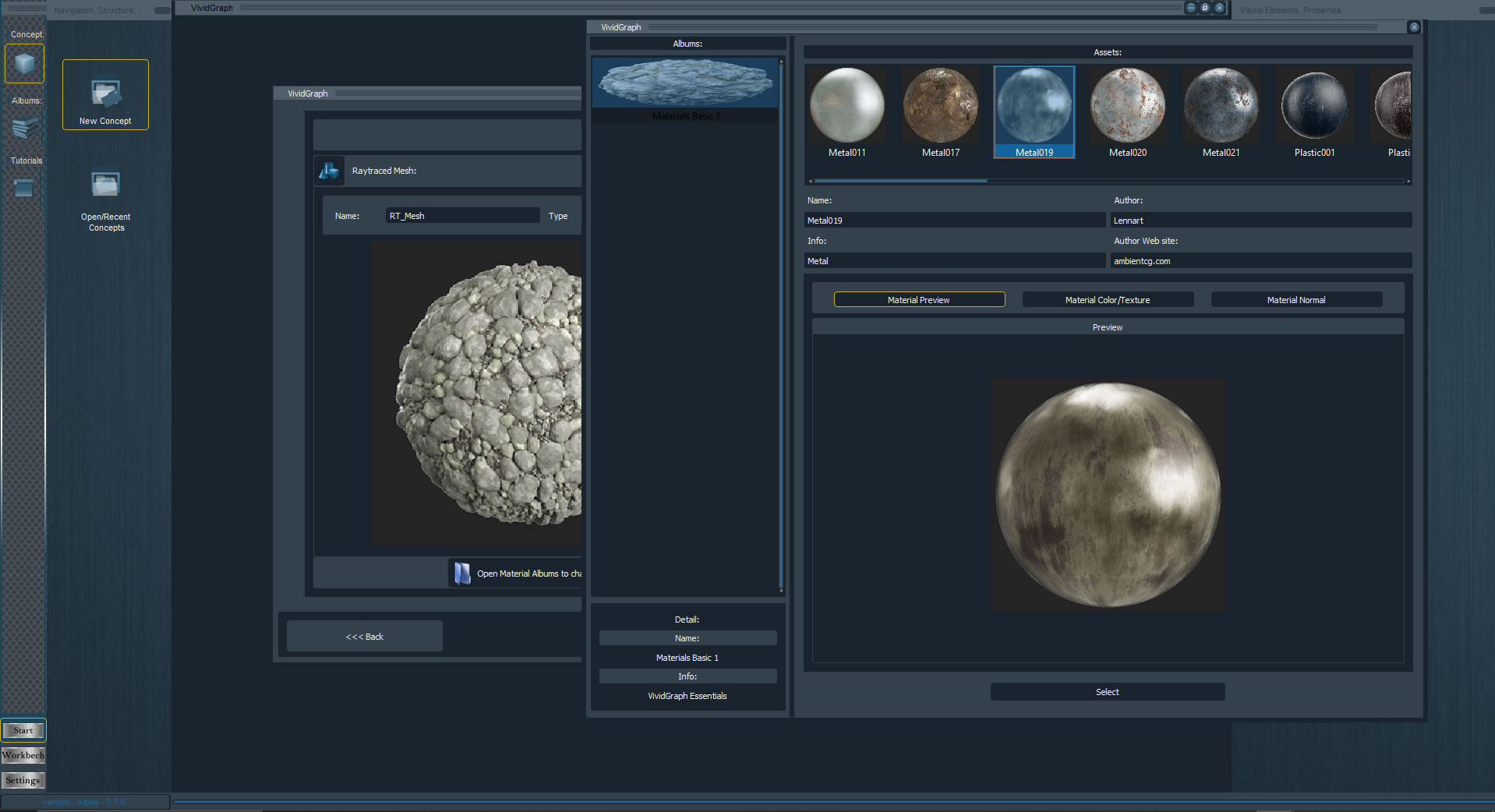Viewport: 1495px width, 812px height.
Task: Click the Raytraced Mesh icon
Action: 329,171
